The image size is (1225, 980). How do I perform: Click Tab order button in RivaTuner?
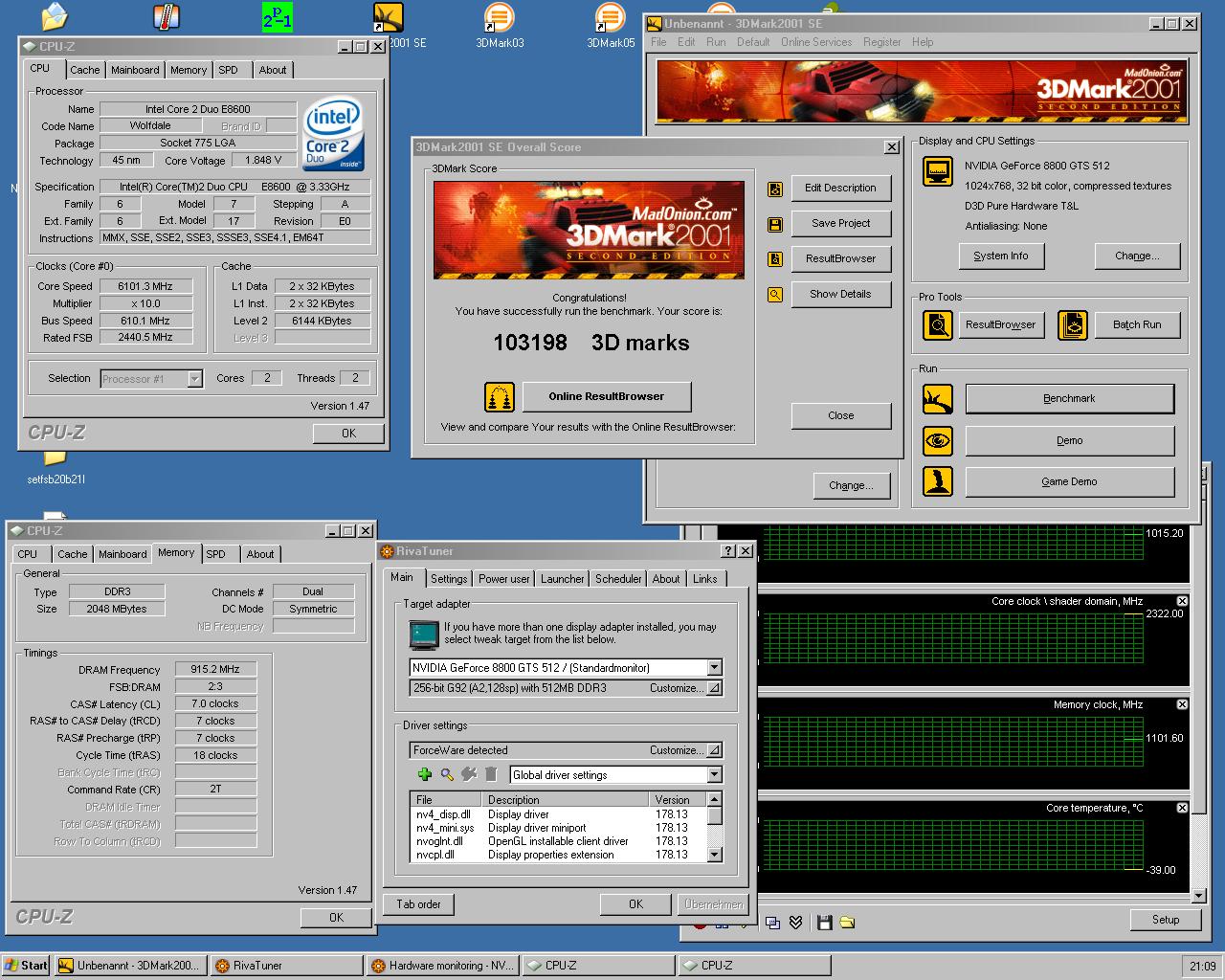pos(419,904)
